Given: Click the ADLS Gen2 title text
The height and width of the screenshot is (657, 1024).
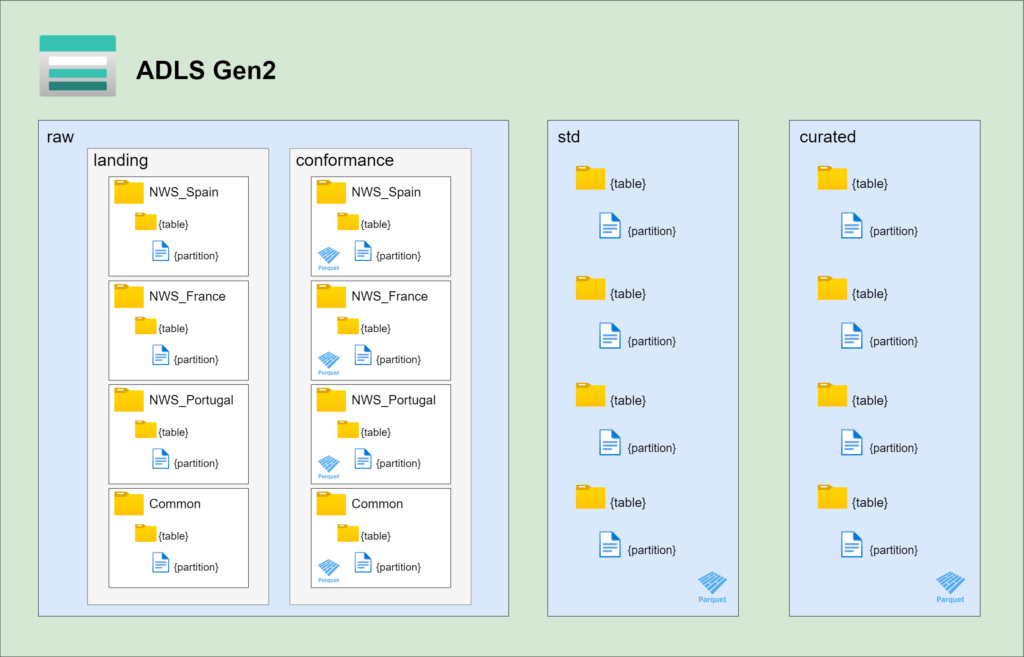Looking at the screenshot, I should click(205, 70).
